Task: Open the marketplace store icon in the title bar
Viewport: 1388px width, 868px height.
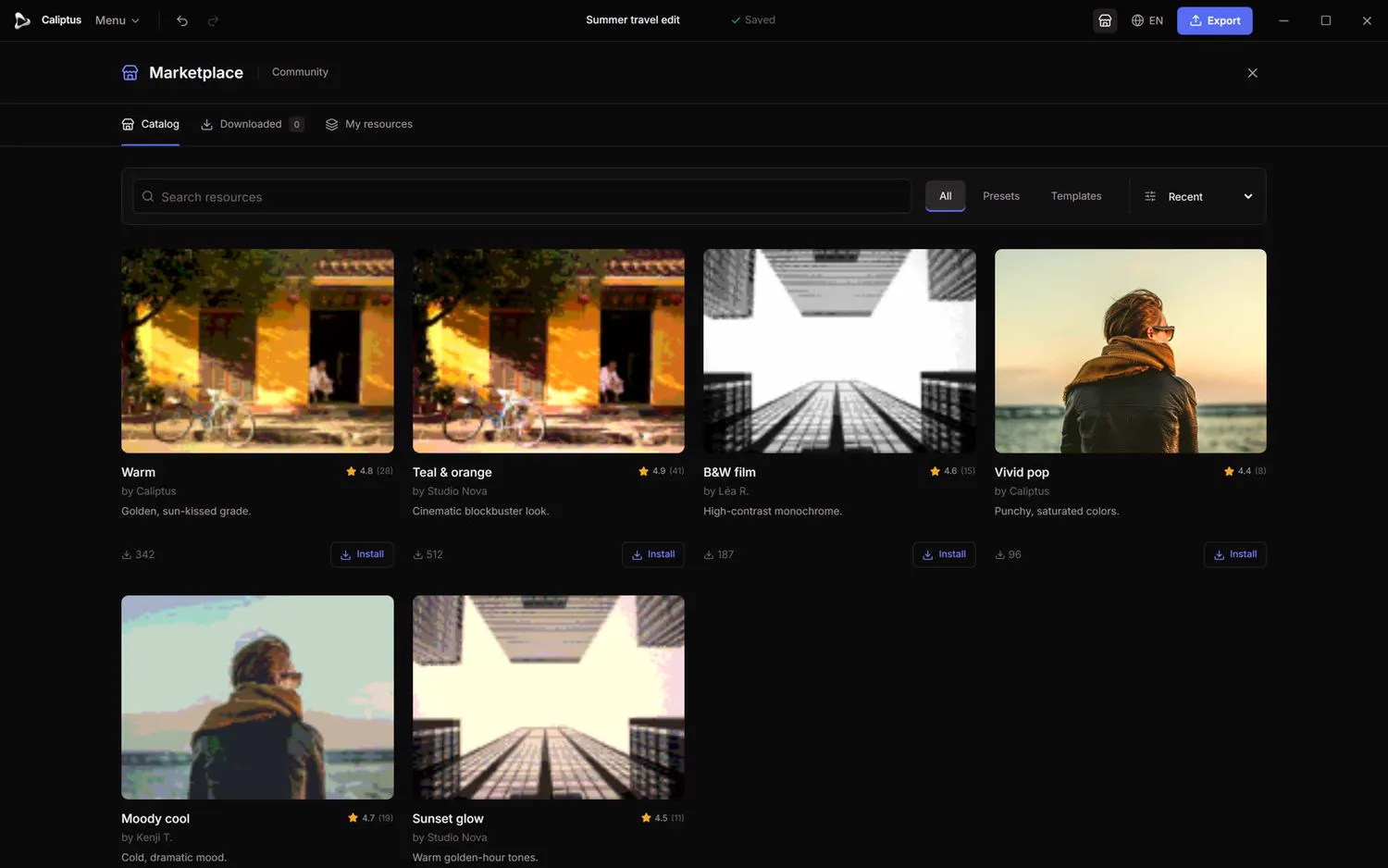Action: (x=1105, y=20)
